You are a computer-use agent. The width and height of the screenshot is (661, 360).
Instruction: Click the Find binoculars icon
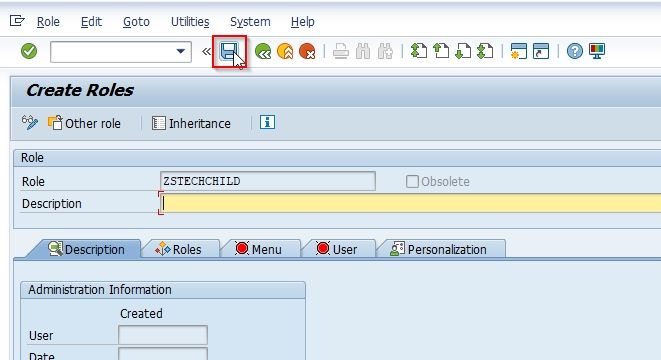(363, 51)
